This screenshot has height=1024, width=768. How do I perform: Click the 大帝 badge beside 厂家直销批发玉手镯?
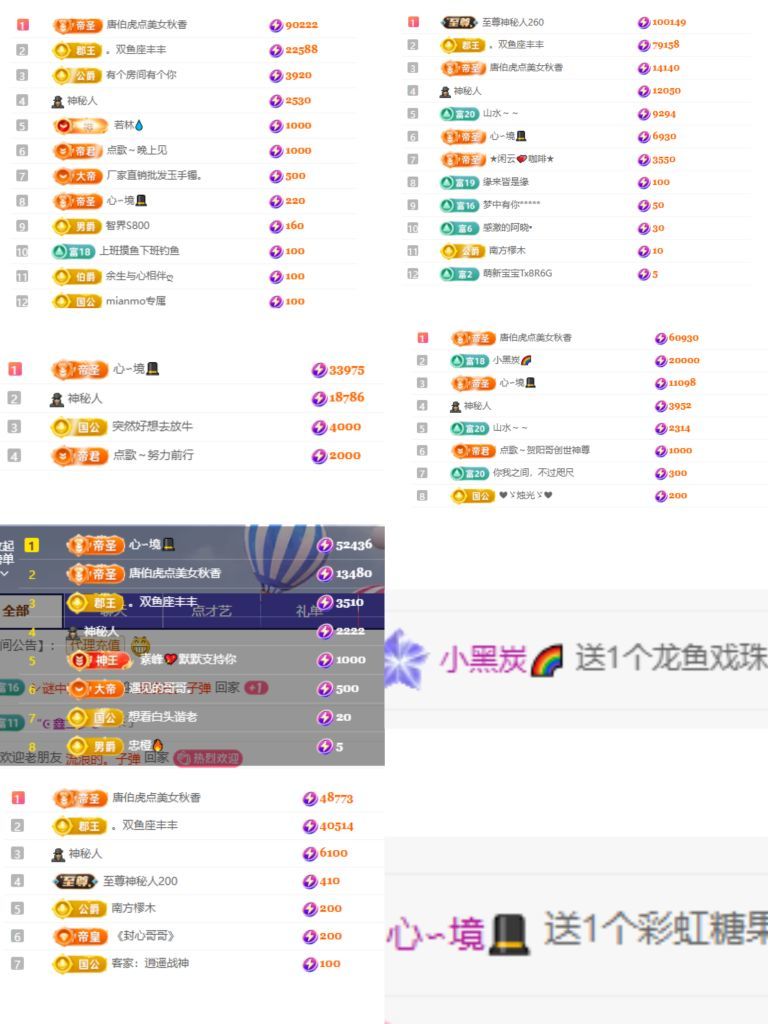pyautogui.click(x=77, y=176)
